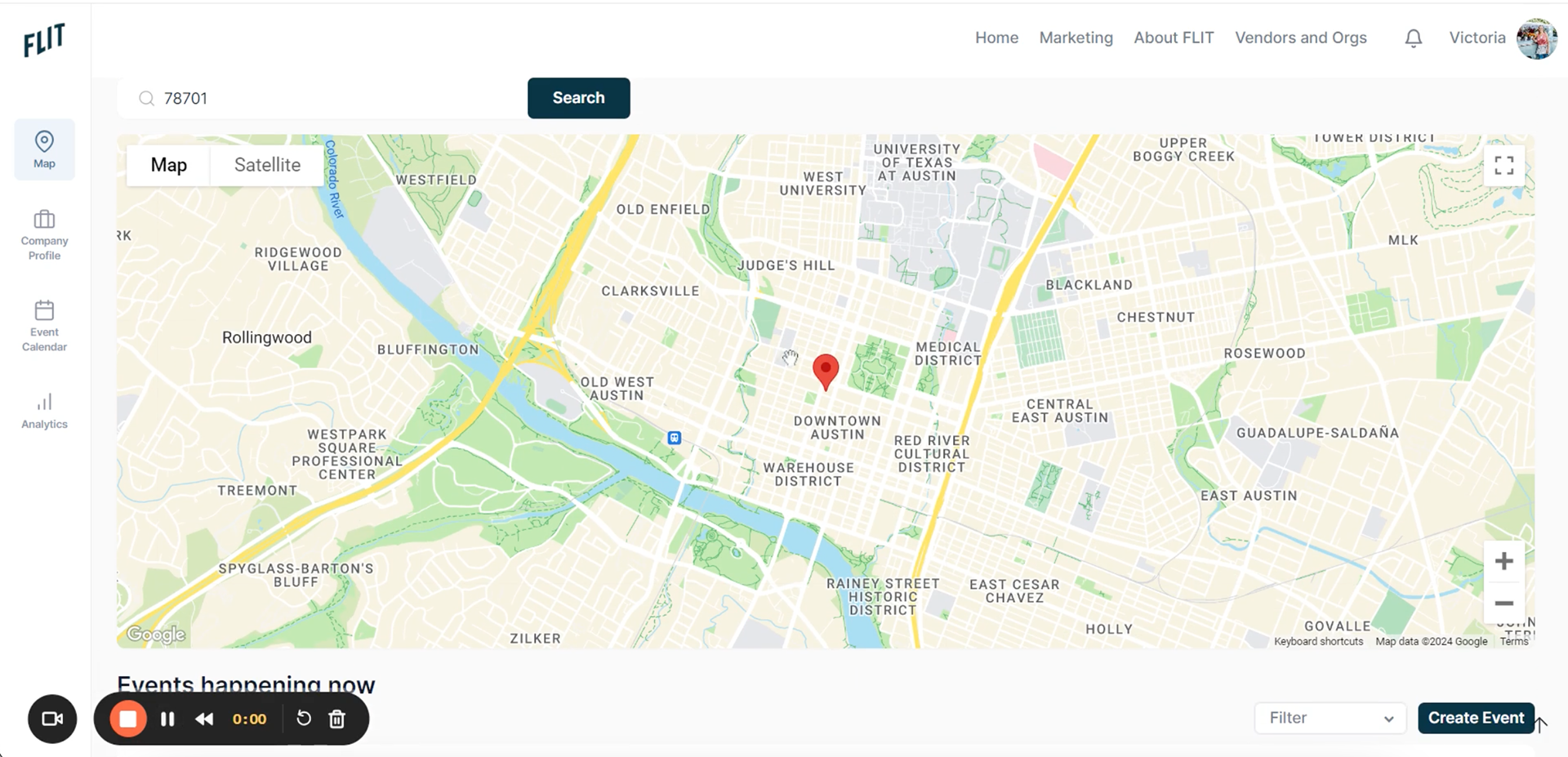This screenshot has width=1568, height=757.
Task: Open About FLIT page
Action: (1174, 38)
